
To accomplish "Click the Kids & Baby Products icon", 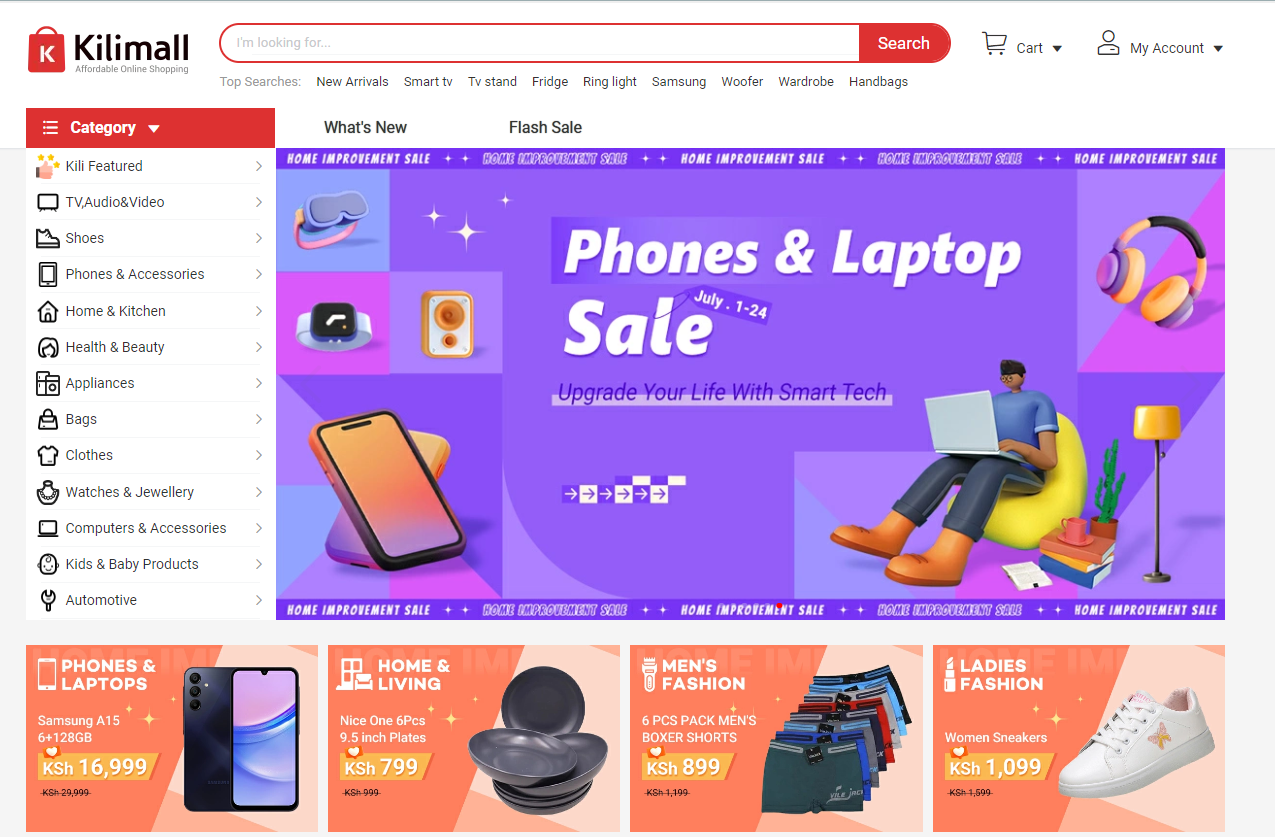I will 47,564.
